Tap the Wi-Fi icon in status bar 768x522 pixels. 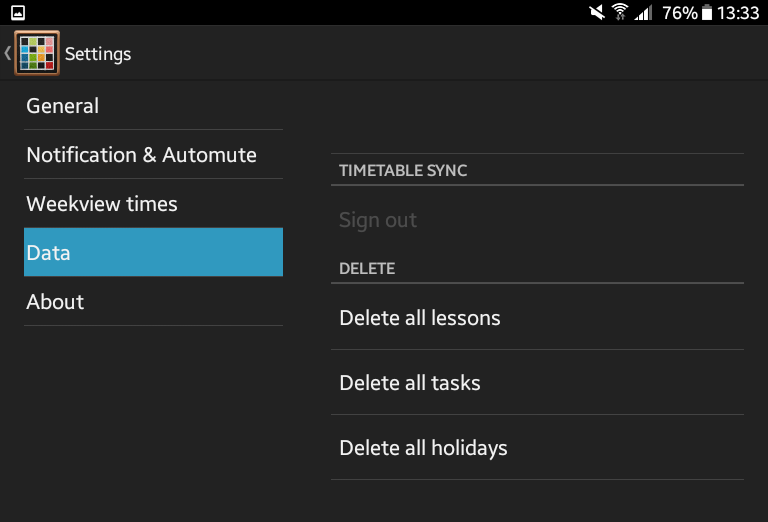[x=620, y=12]
